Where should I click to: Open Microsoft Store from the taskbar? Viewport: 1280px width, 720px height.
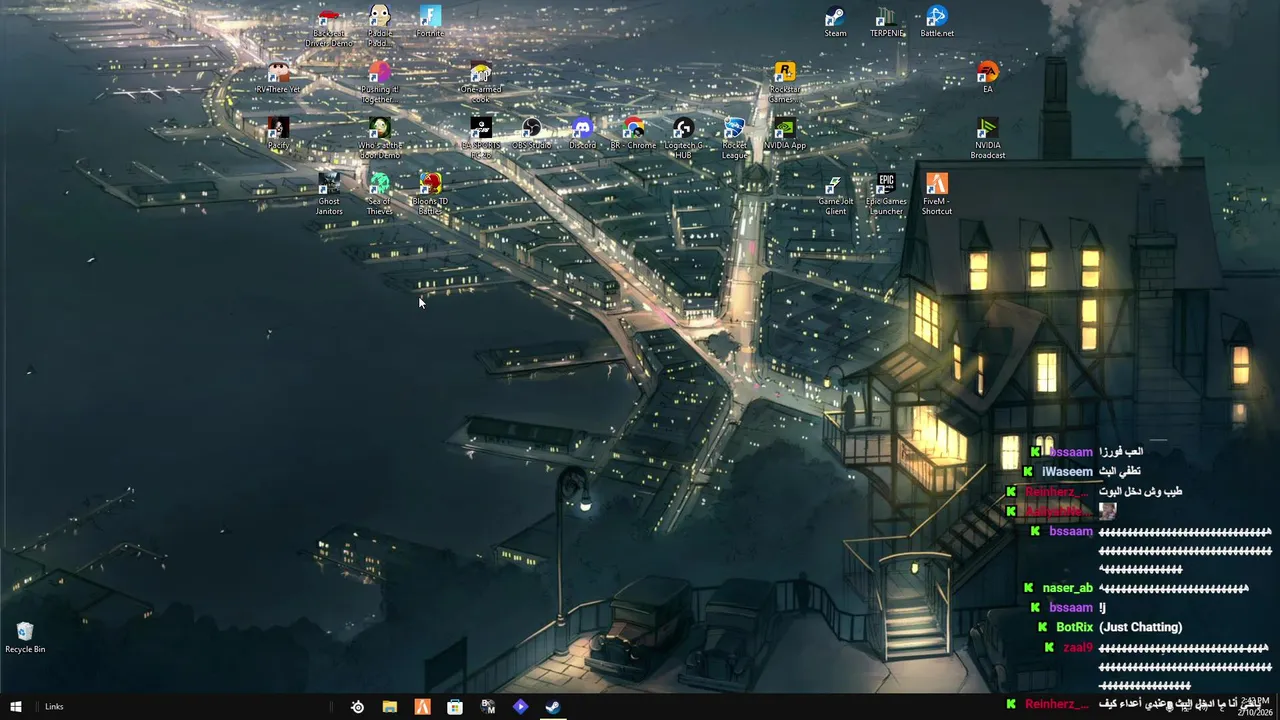click(455, 707)
